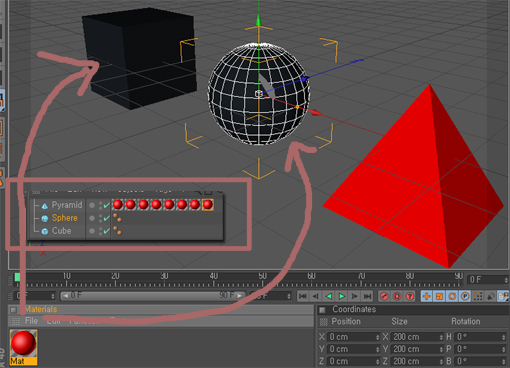
Task: Toggle the autokeying red icon
Action: click(397, 296)
